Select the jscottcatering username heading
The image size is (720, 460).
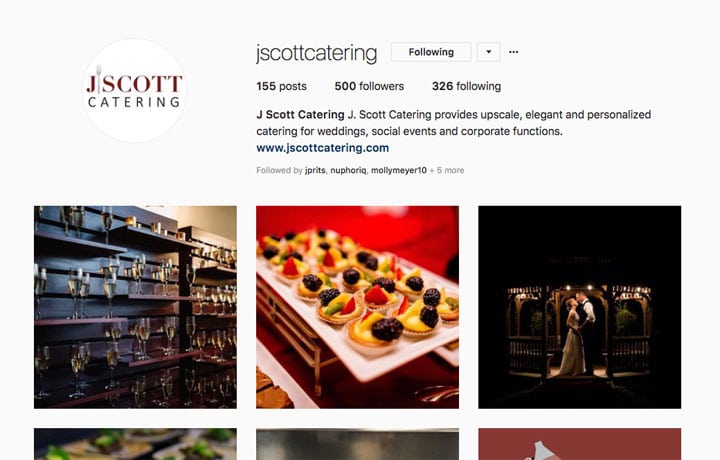coord(316,53)
